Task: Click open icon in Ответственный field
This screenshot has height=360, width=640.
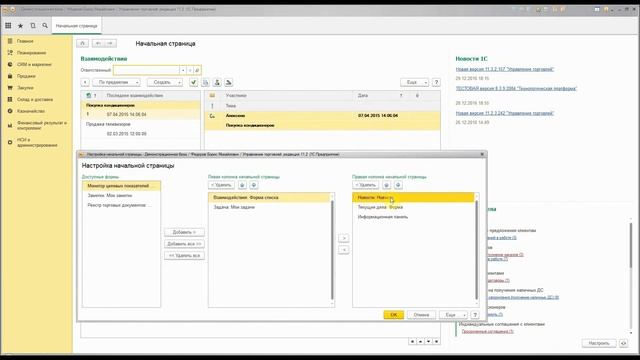Action: [197, 70]
